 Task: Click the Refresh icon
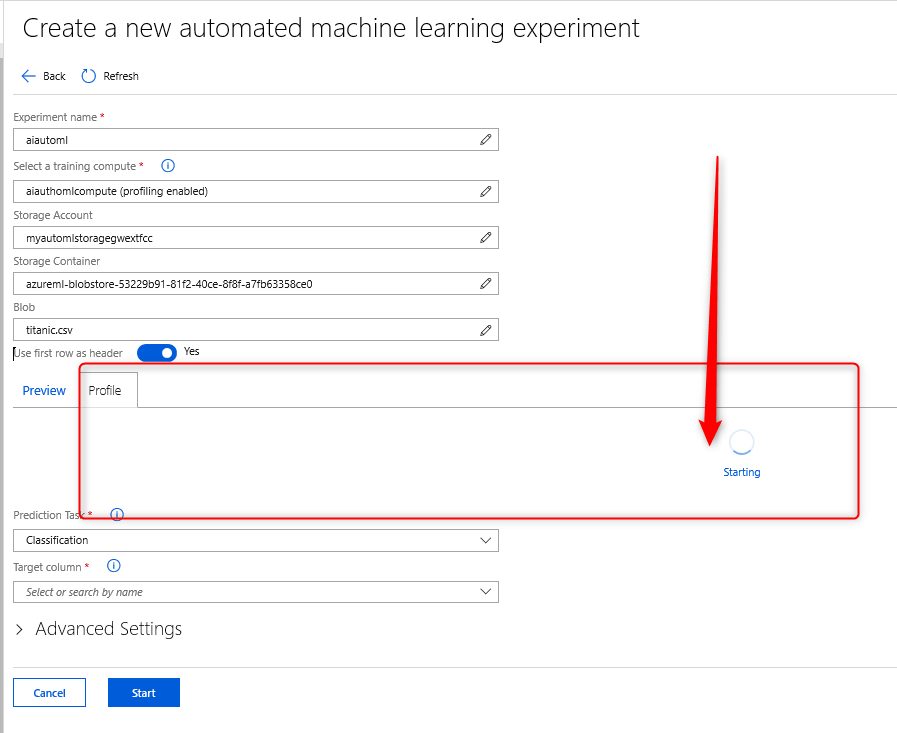click(x=87, y=76)
